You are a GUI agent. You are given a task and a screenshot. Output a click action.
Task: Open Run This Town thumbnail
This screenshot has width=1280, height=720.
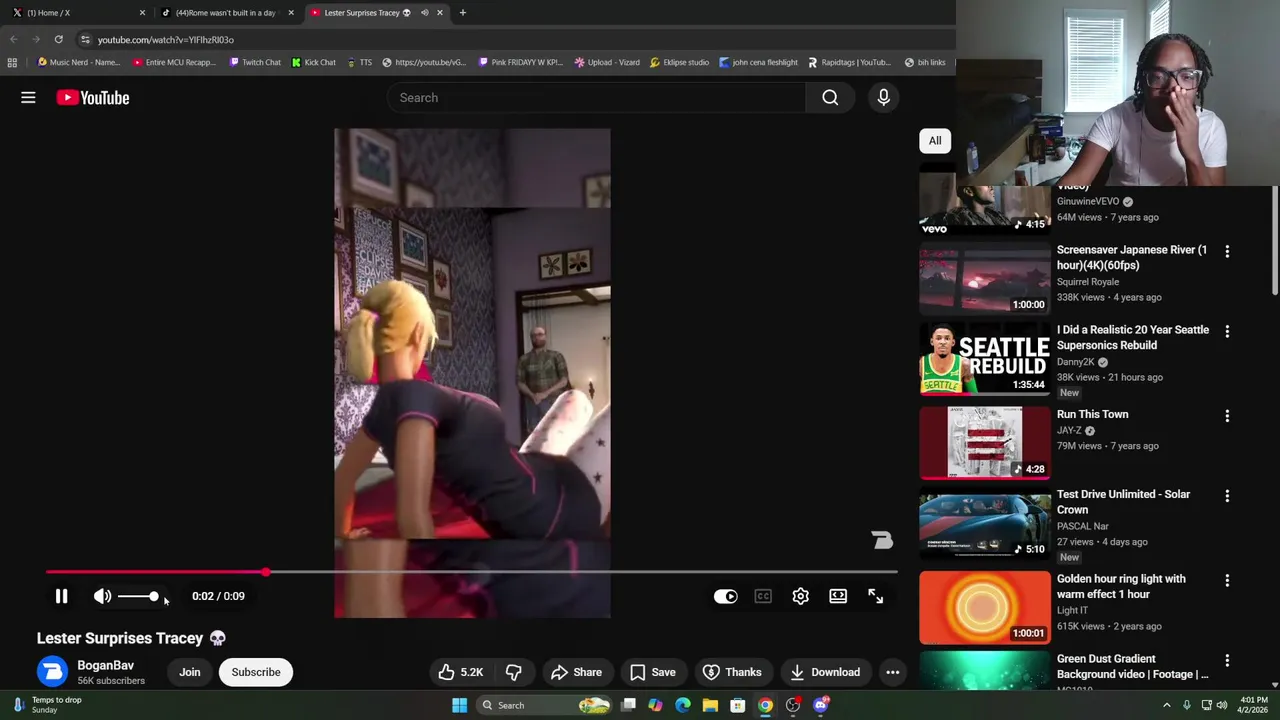[985, 443]
